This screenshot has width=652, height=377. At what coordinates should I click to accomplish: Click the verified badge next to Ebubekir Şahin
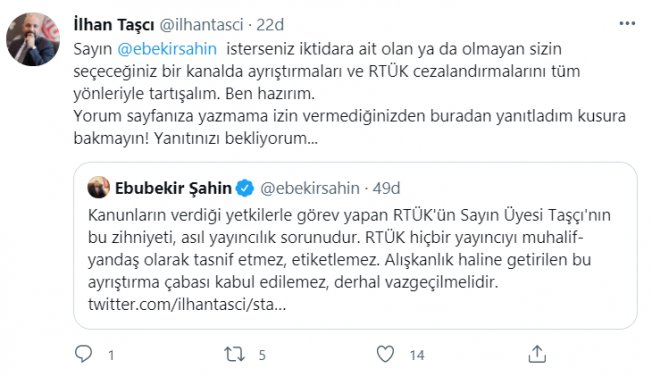coord(245,188)
